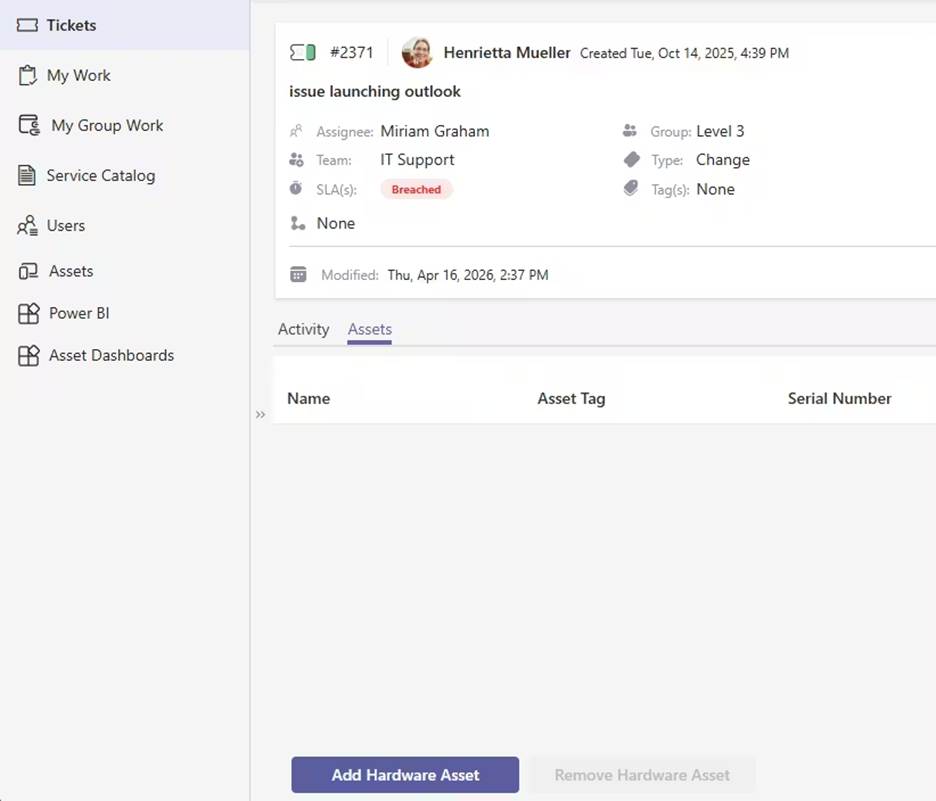This screenshot has width=936, height=801.
Task: Click the My Group Work icon
Action: pos(29,125)
